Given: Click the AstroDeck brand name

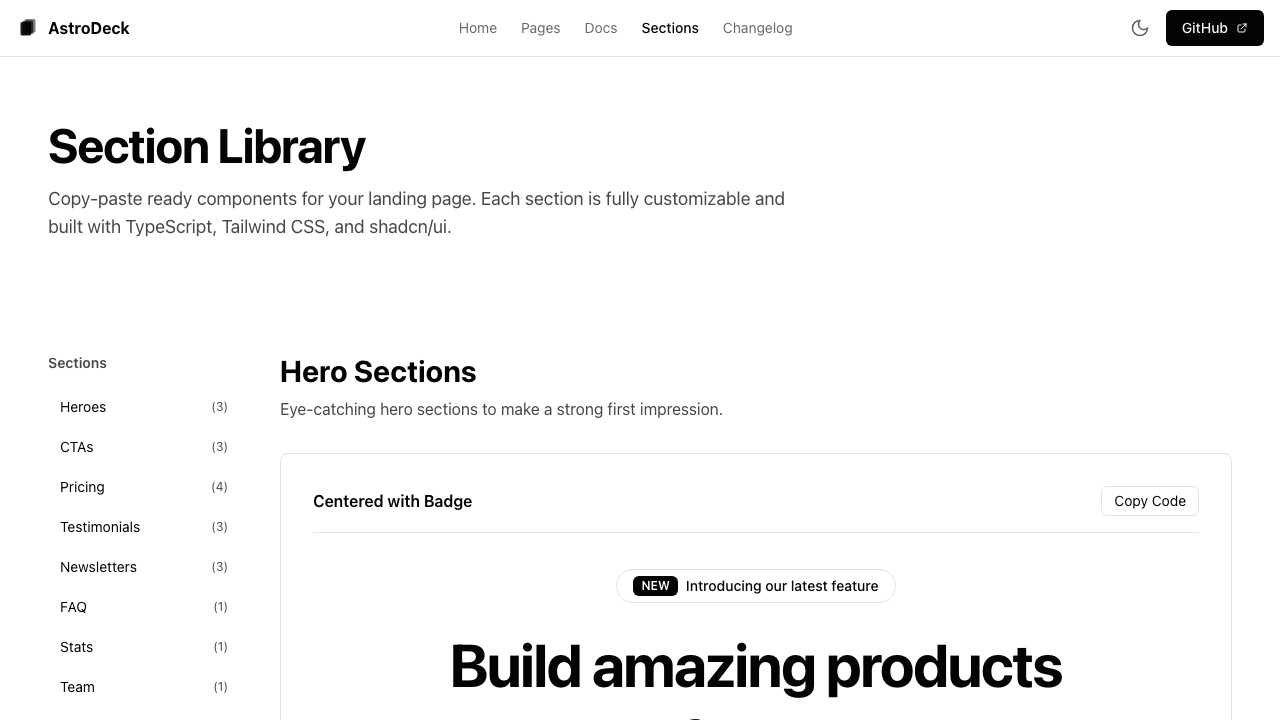Looking at the screenshot, I should click(x=89, y=28).
